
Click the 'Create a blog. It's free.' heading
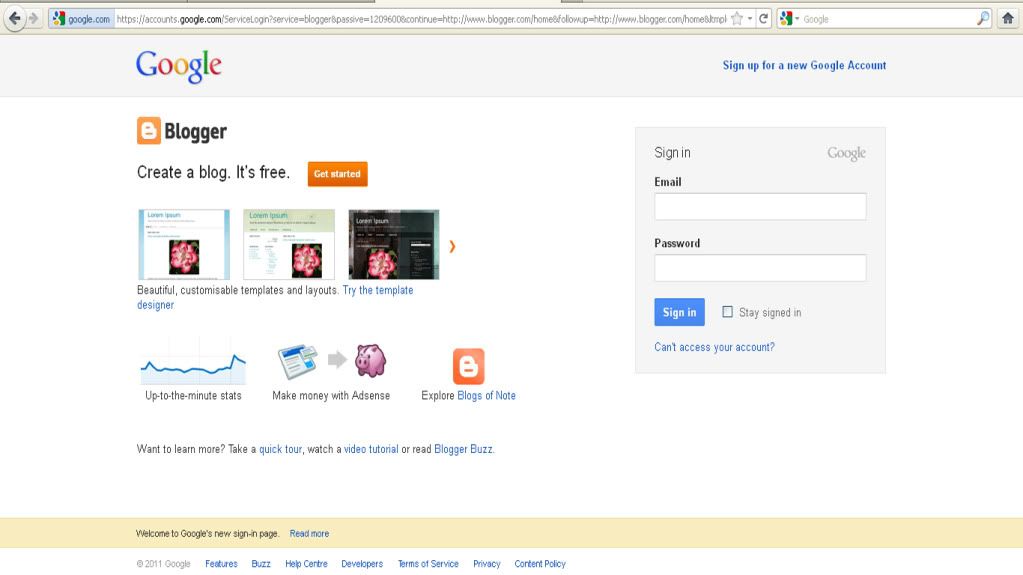(213, 172)
